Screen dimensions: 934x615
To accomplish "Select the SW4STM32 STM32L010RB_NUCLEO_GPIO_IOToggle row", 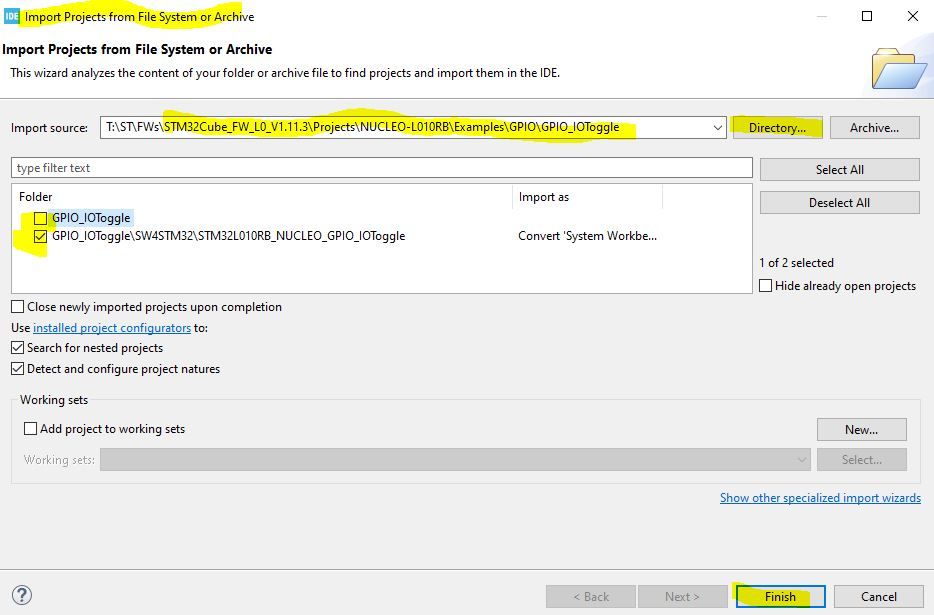I will point(381,236).
